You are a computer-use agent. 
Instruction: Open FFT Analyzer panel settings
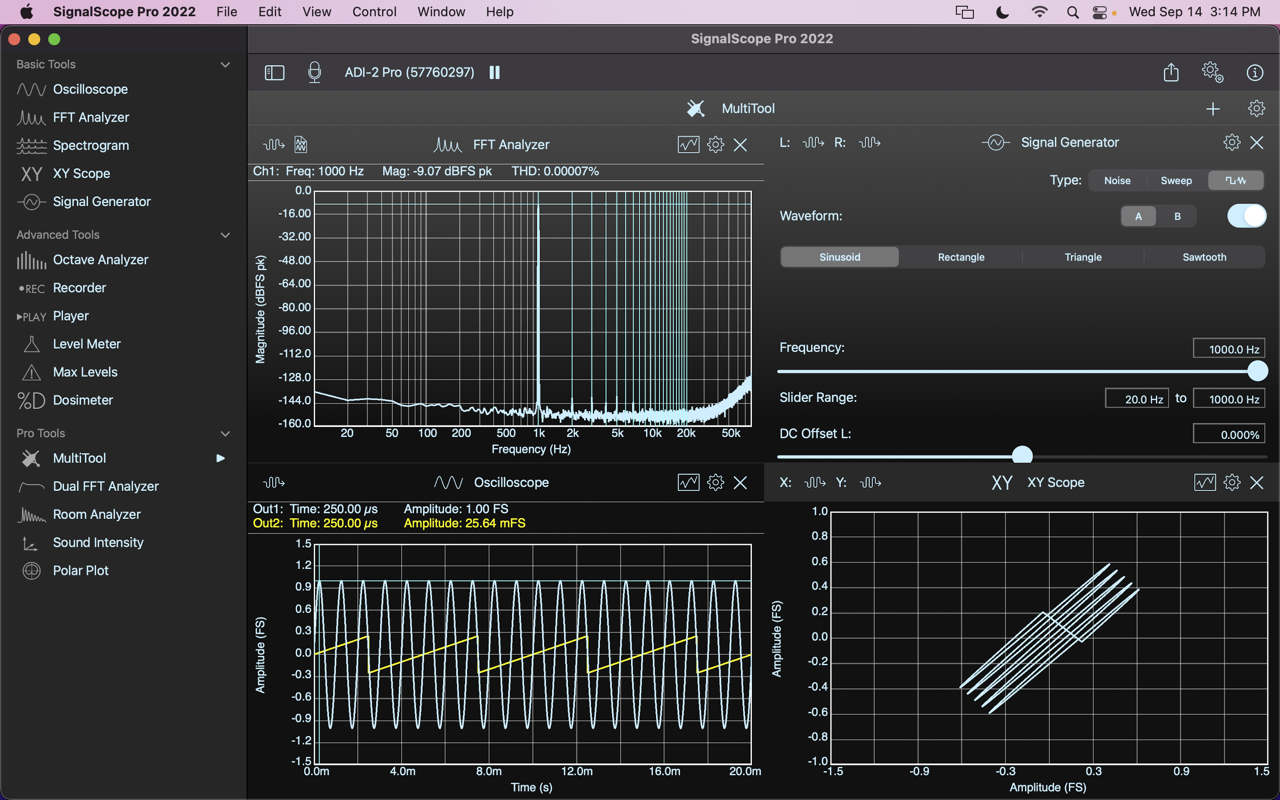tap(715, 144)
